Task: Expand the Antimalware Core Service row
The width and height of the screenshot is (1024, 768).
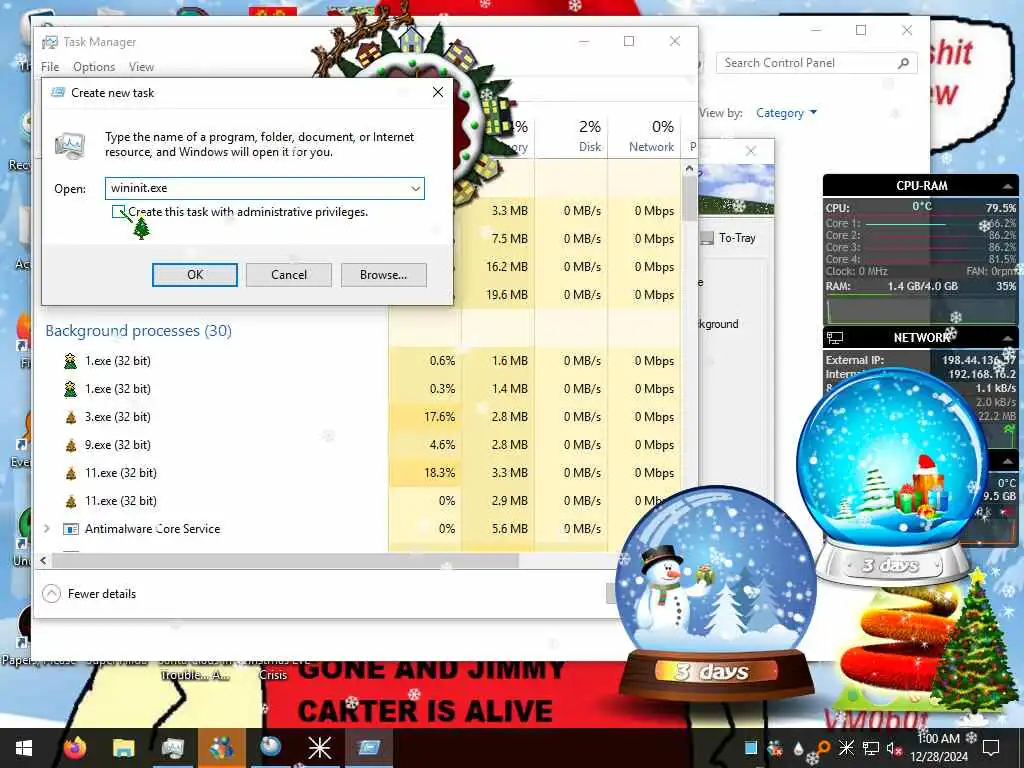Action: [46, 529]
